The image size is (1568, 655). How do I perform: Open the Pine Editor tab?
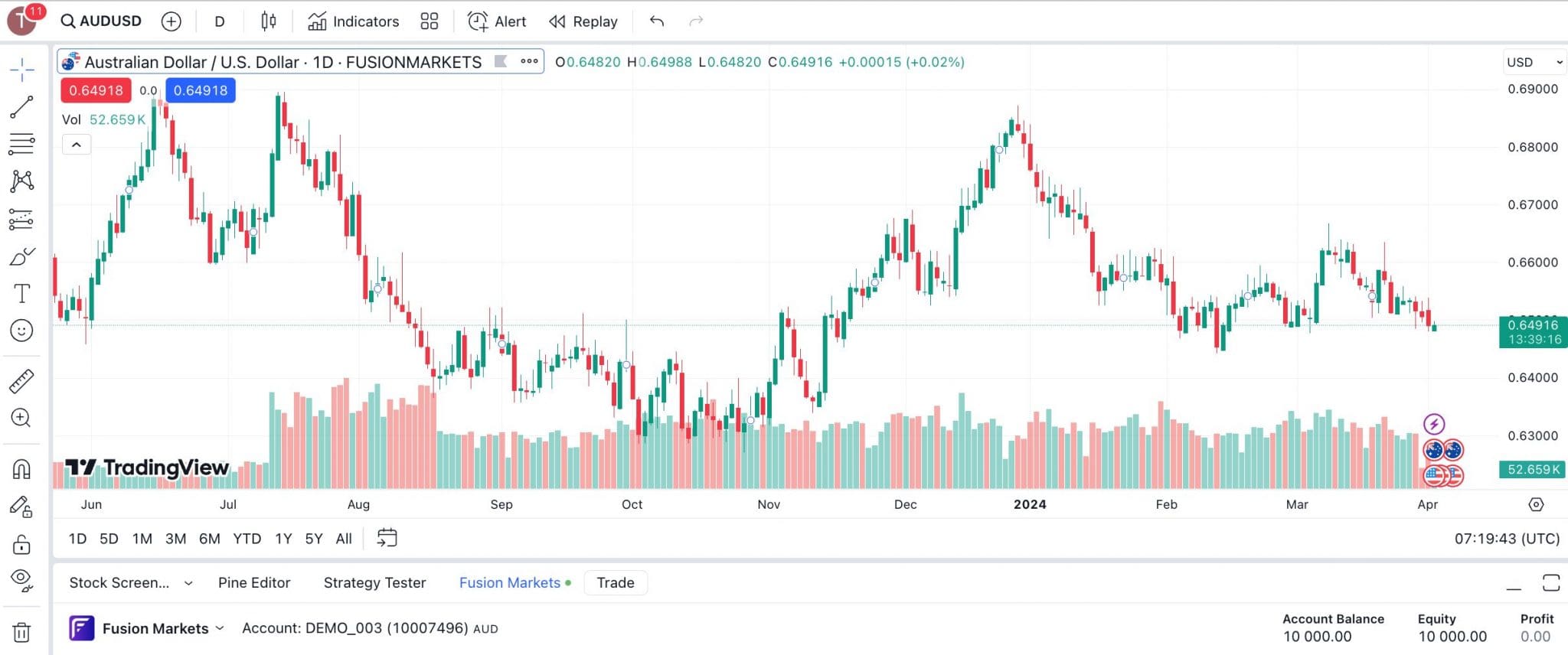tap(254, 583)
